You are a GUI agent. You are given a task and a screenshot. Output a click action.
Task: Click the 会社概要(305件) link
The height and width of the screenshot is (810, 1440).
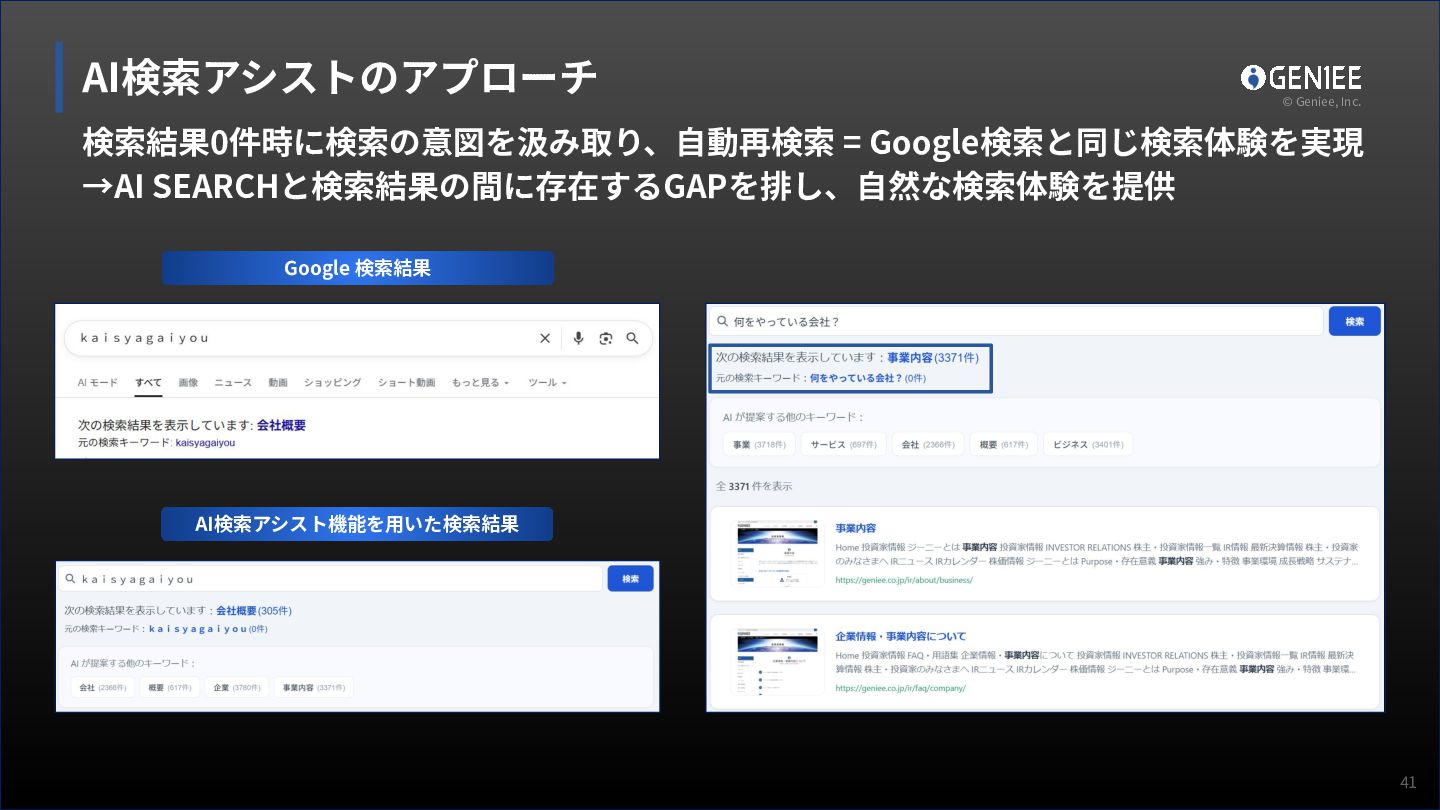point(254,610)
